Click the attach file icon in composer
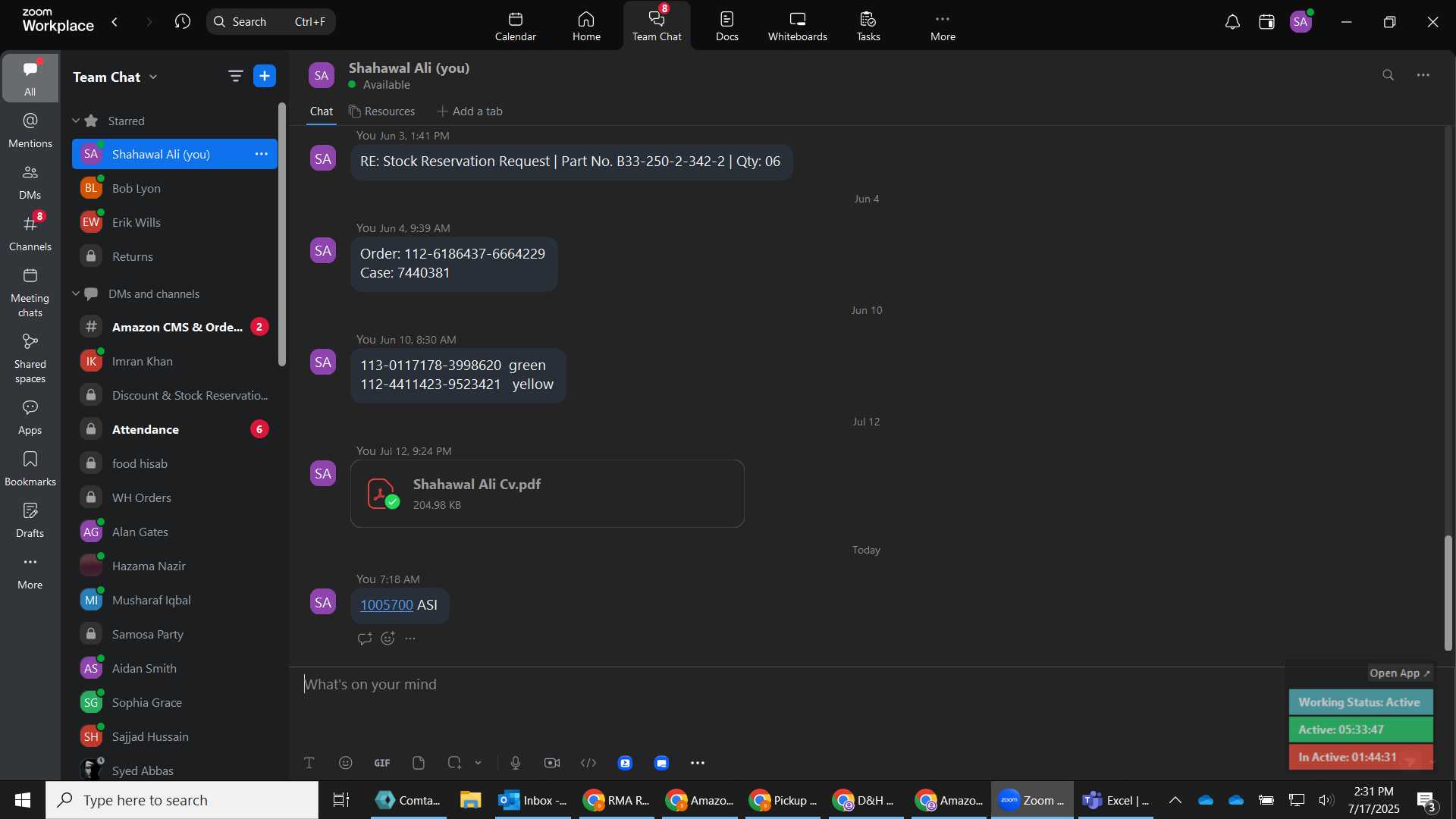1456x819 pixels. coord(419,763)
